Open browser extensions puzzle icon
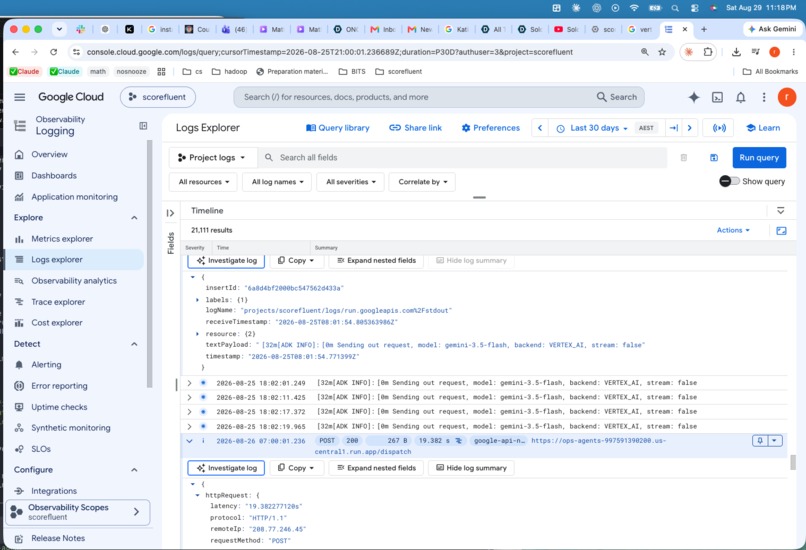 point(708,52)
